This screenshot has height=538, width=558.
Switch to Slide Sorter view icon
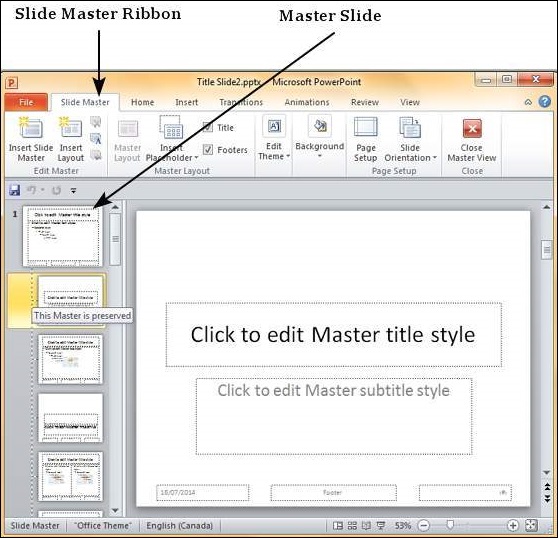tap(352, 526)
